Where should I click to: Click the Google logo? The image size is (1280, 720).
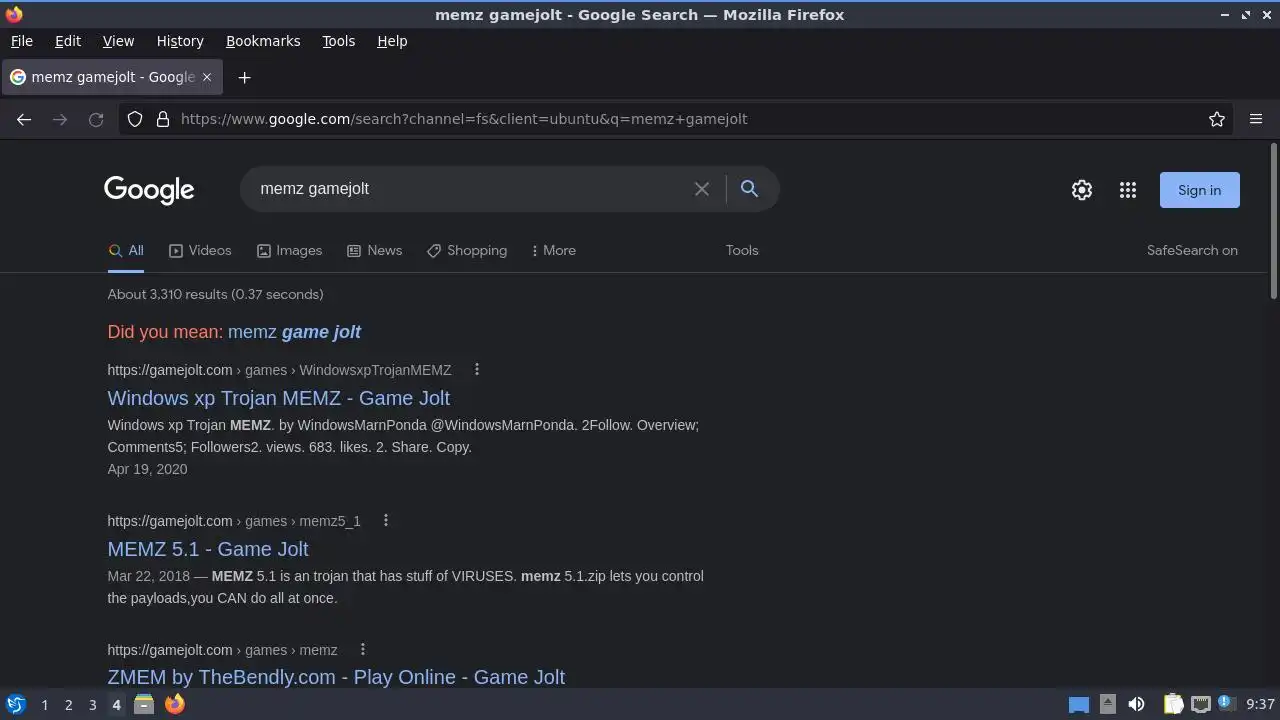click(149, 190)
